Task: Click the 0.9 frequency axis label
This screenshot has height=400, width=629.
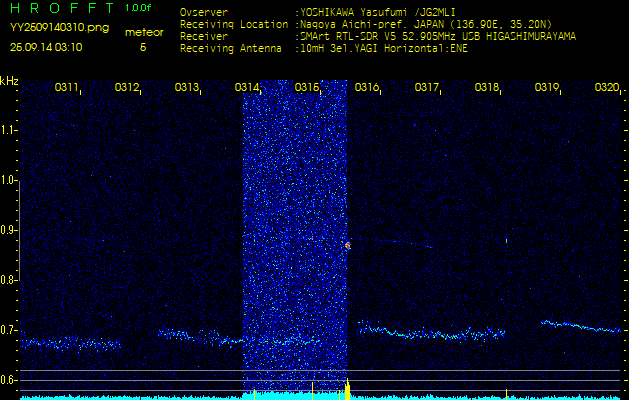Action: 9,230
